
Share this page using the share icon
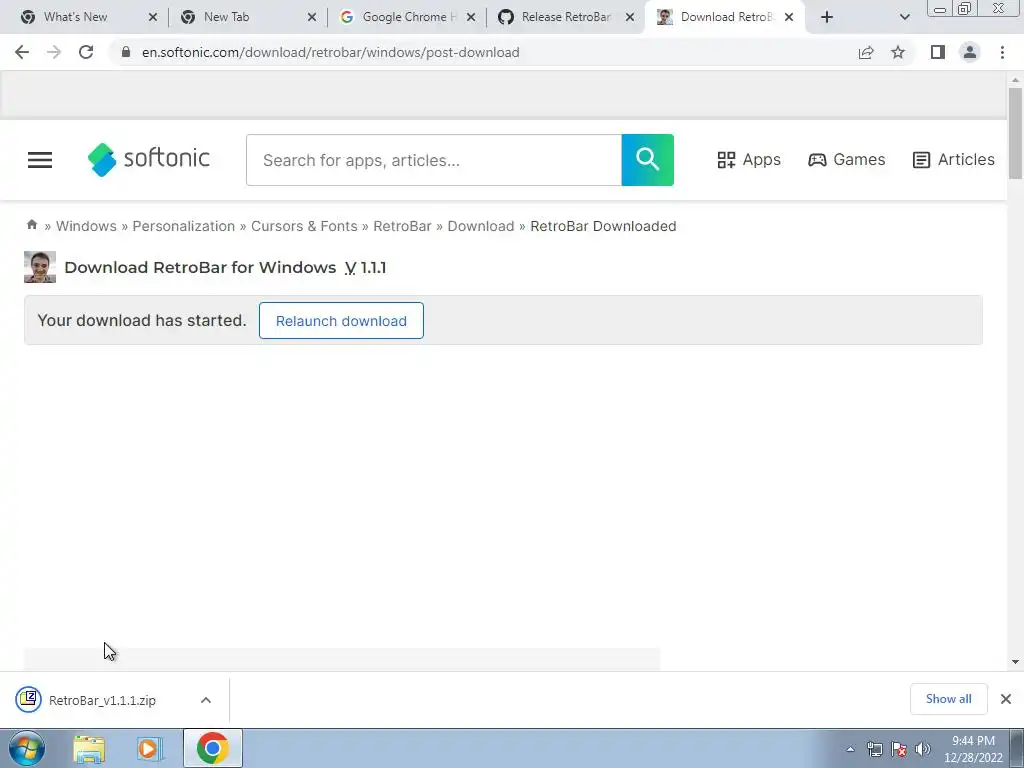pos(866,52)
